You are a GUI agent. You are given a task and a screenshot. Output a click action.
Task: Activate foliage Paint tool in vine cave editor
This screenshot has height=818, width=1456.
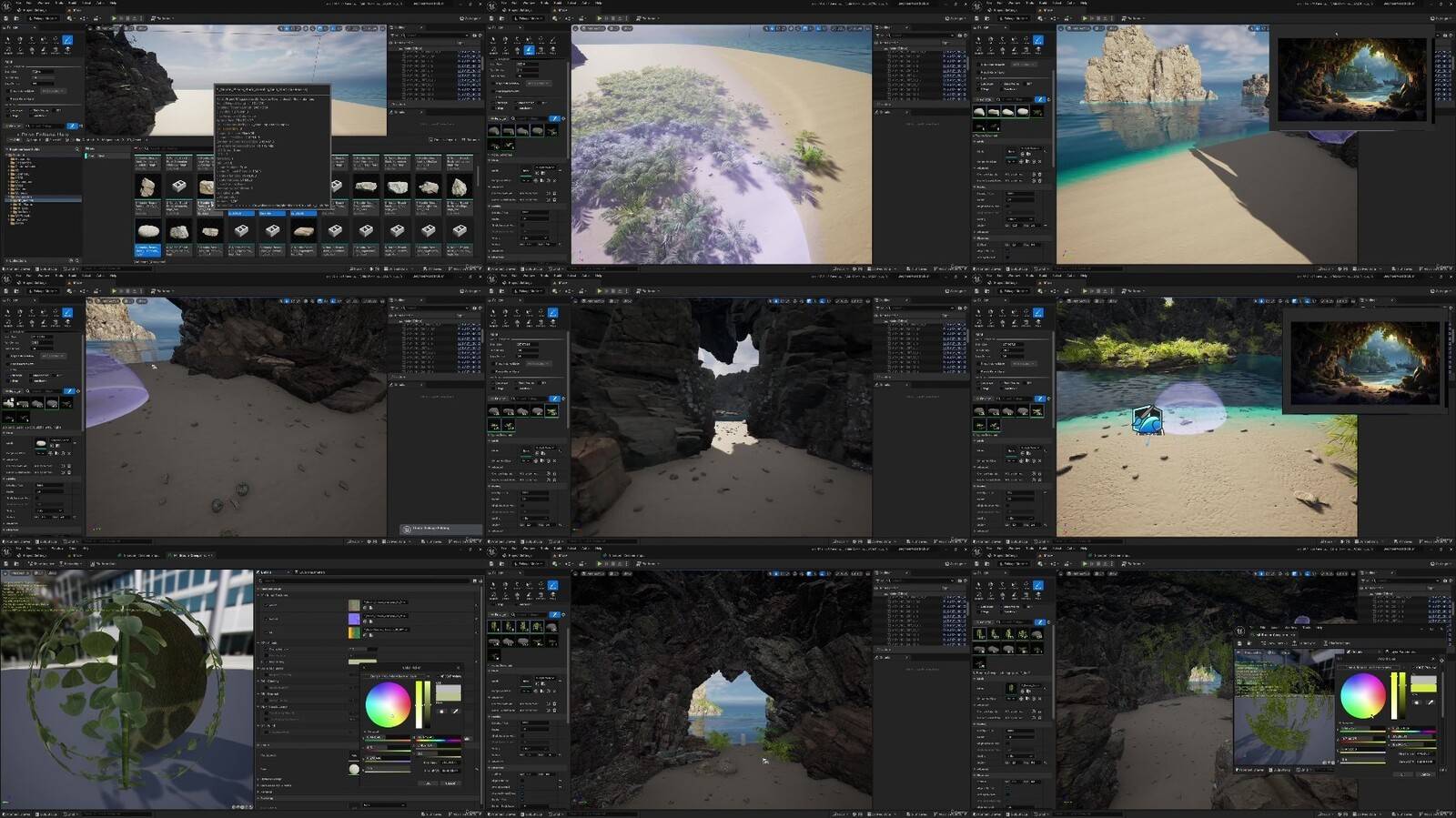[1037, 587]
